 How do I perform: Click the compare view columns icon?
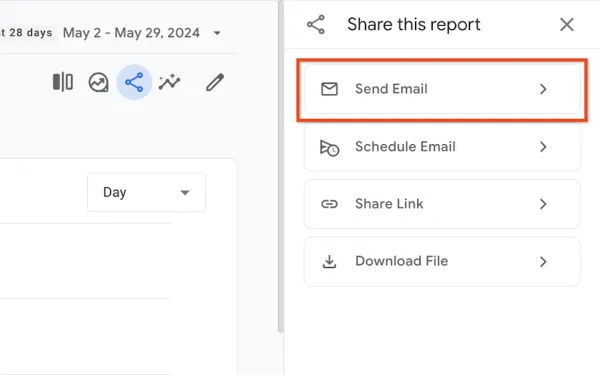click(x=63, y=82)
